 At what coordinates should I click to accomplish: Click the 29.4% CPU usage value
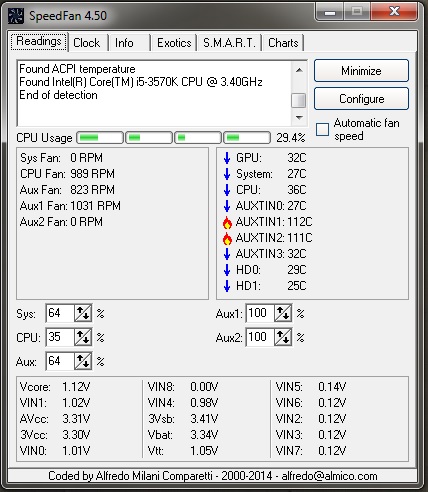(291, 138)
